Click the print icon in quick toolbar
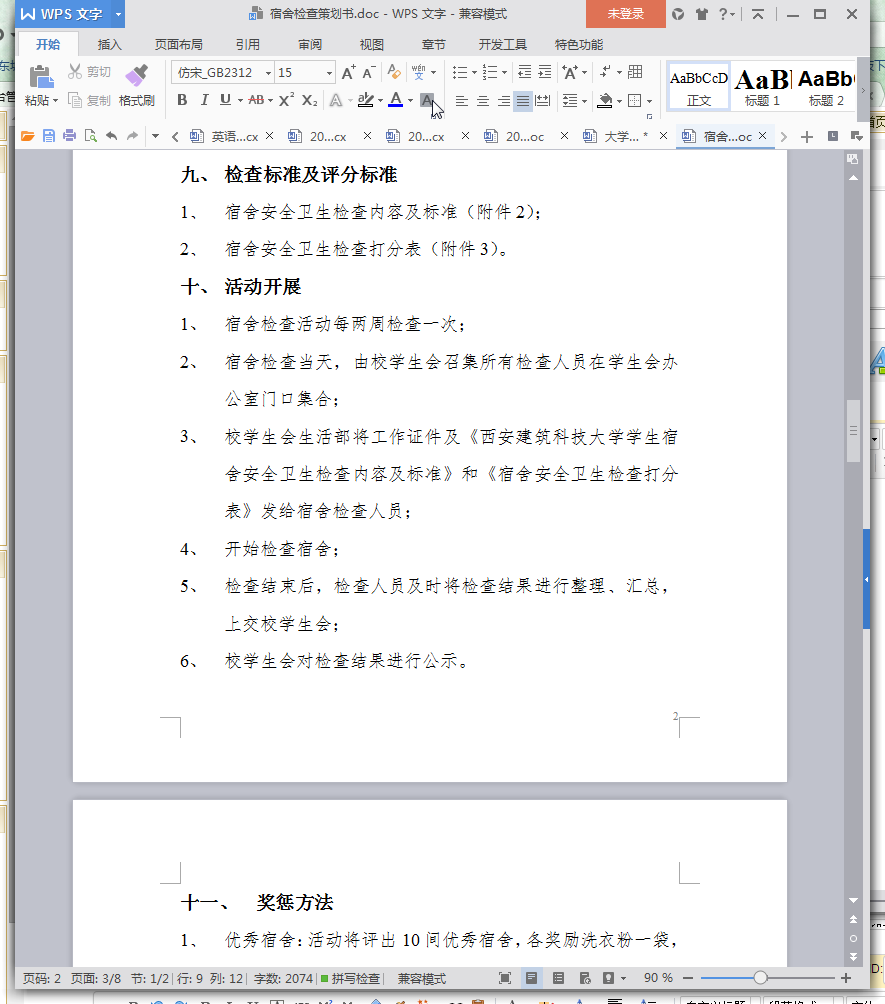Image resolution: width=885 pixels, height=1004 pixels. (69, 136)
